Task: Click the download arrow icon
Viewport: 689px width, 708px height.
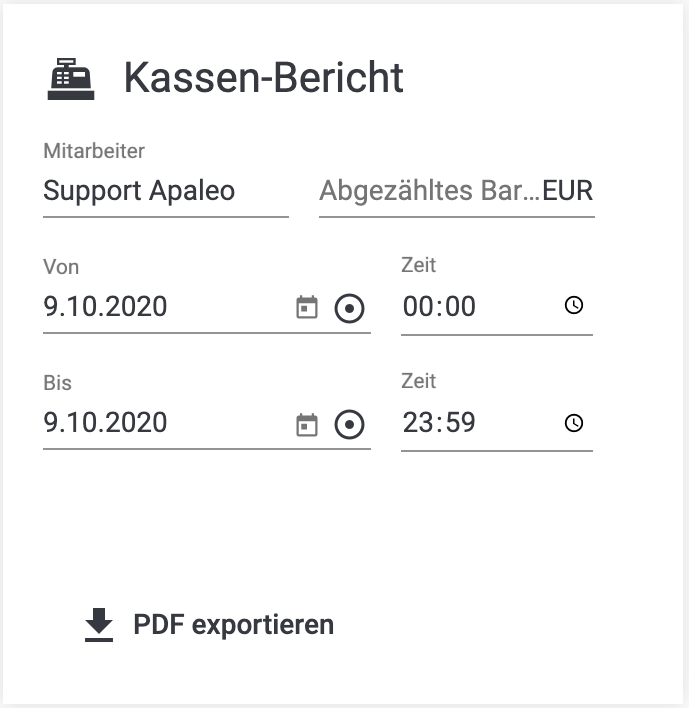Action: click(x=99, y=624)
